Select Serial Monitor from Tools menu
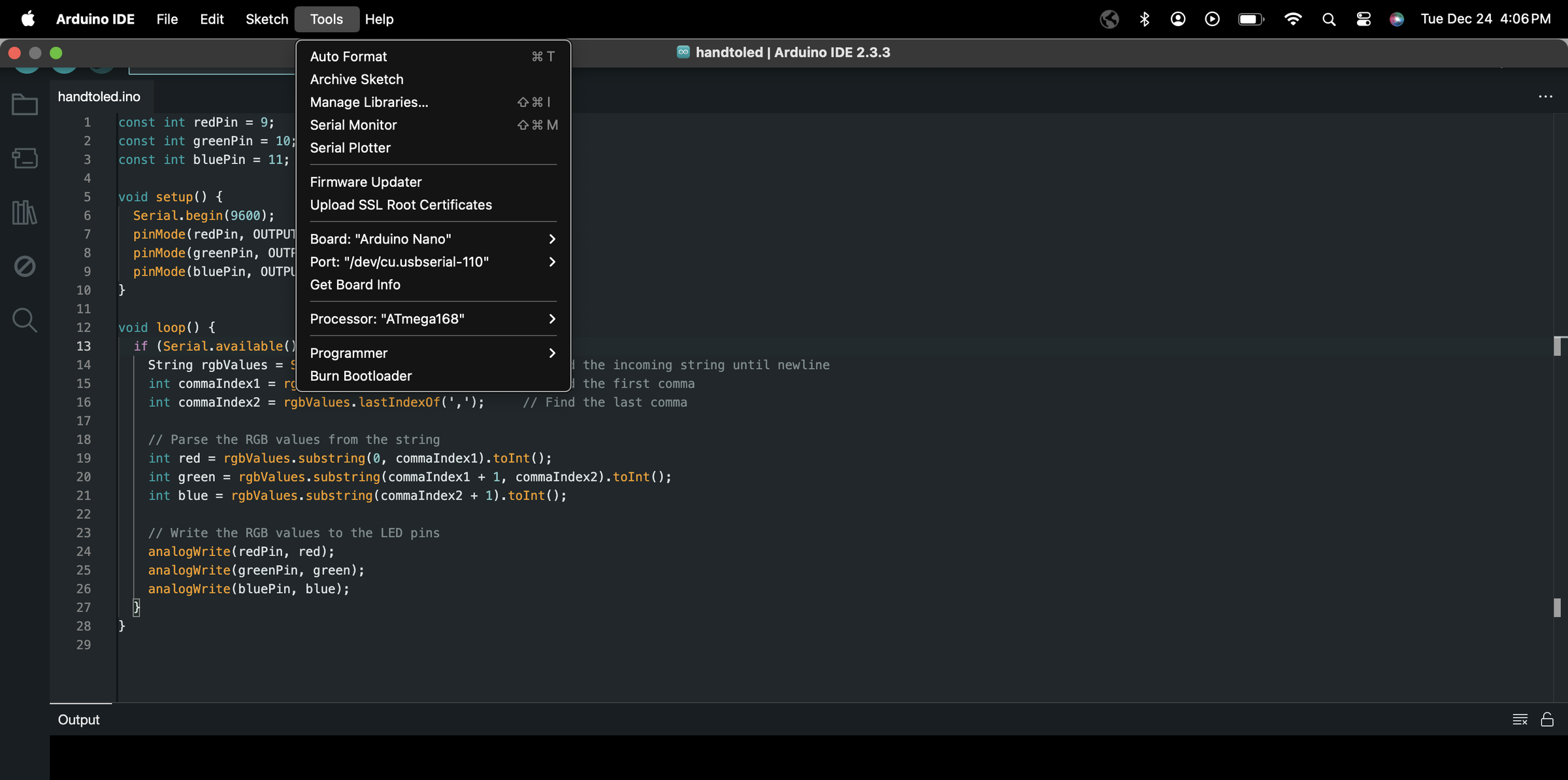This screenshot has height=780, width=1568. 353,125
